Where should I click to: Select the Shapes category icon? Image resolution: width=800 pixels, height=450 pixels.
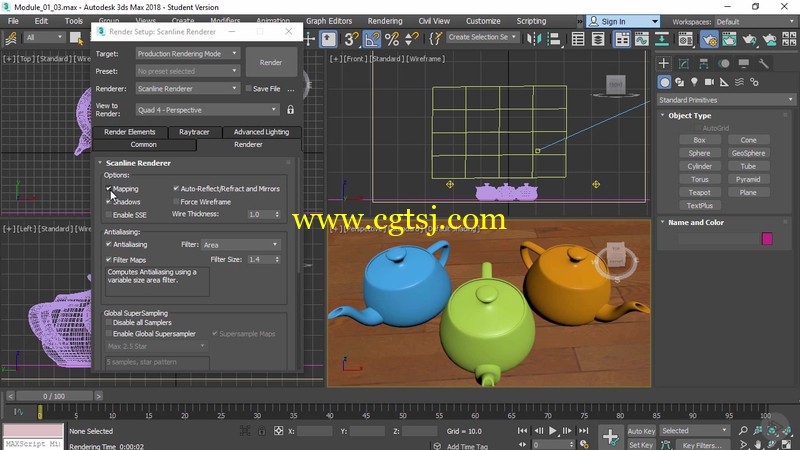[x=679, y=82]
